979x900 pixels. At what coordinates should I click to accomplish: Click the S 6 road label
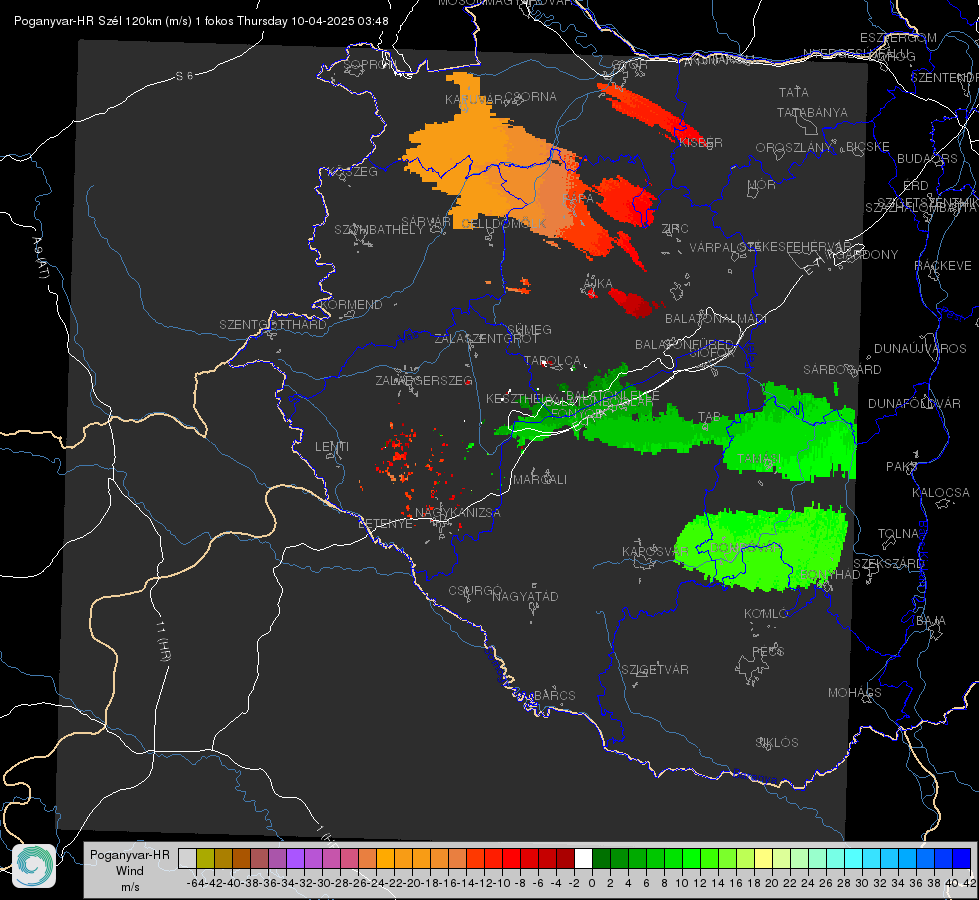coord(184,76)
